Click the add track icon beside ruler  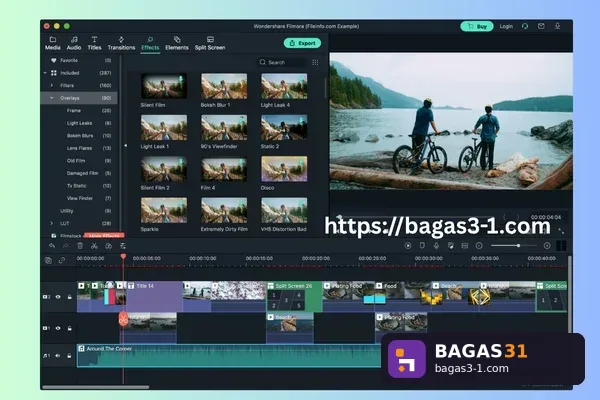click(x=48, y=260)
